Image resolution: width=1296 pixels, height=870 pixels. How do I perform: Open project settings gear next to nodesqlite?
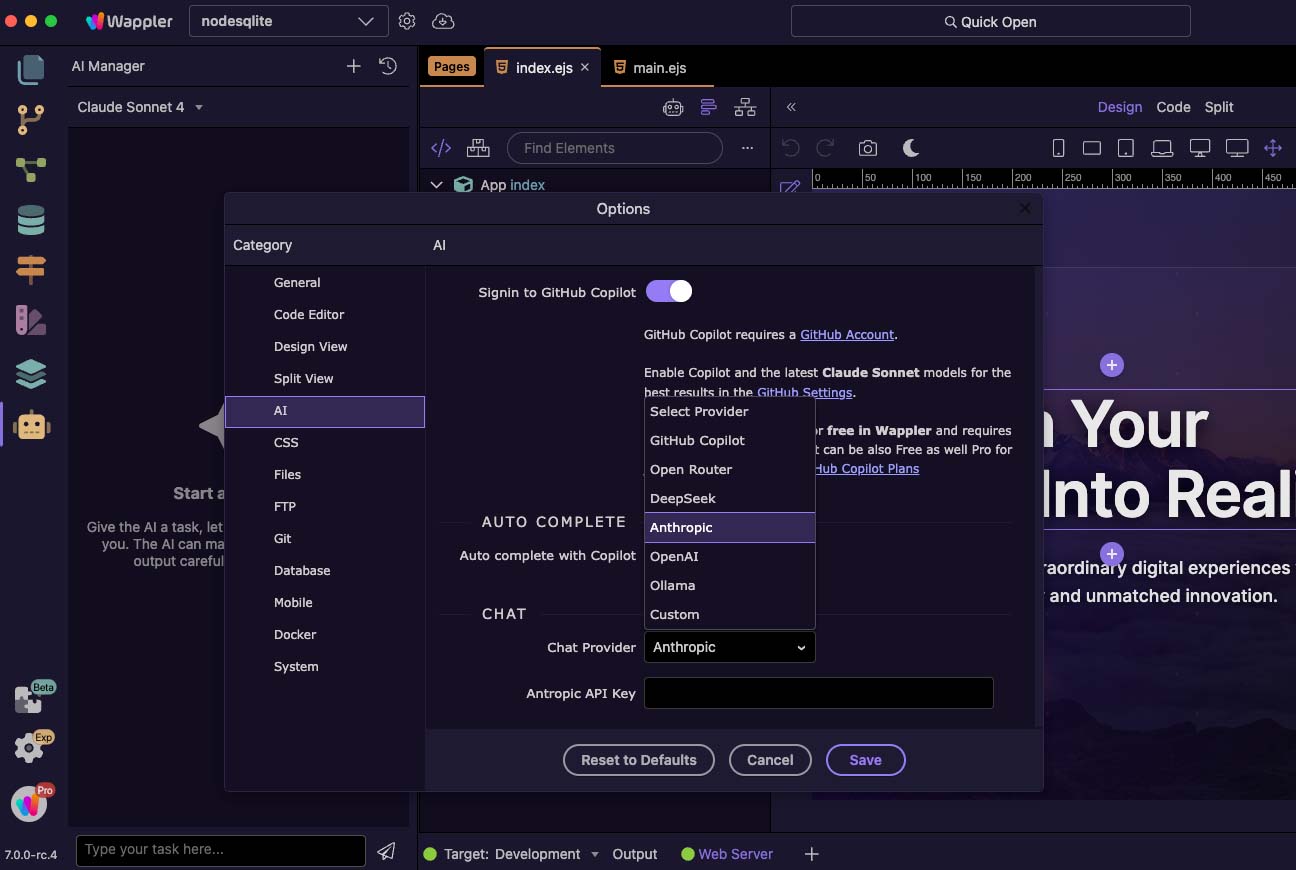click(x=407, y=21)
